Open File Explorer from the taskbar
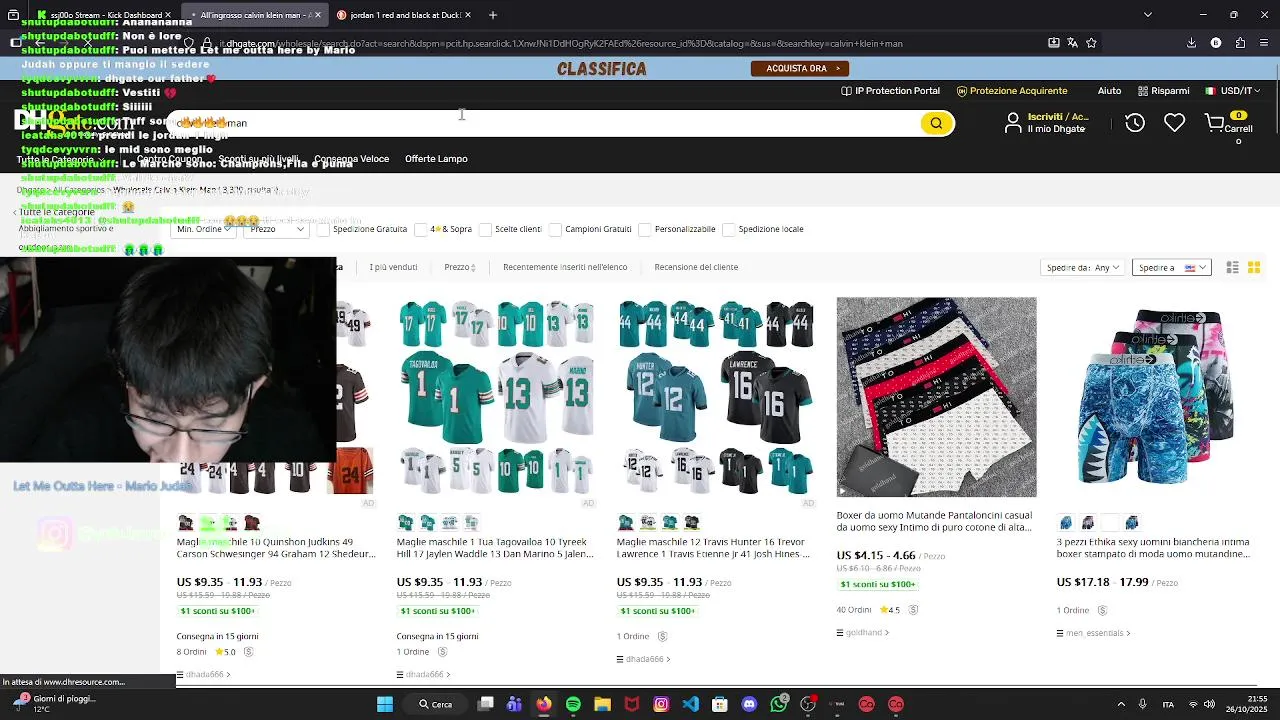 (602, 704)
